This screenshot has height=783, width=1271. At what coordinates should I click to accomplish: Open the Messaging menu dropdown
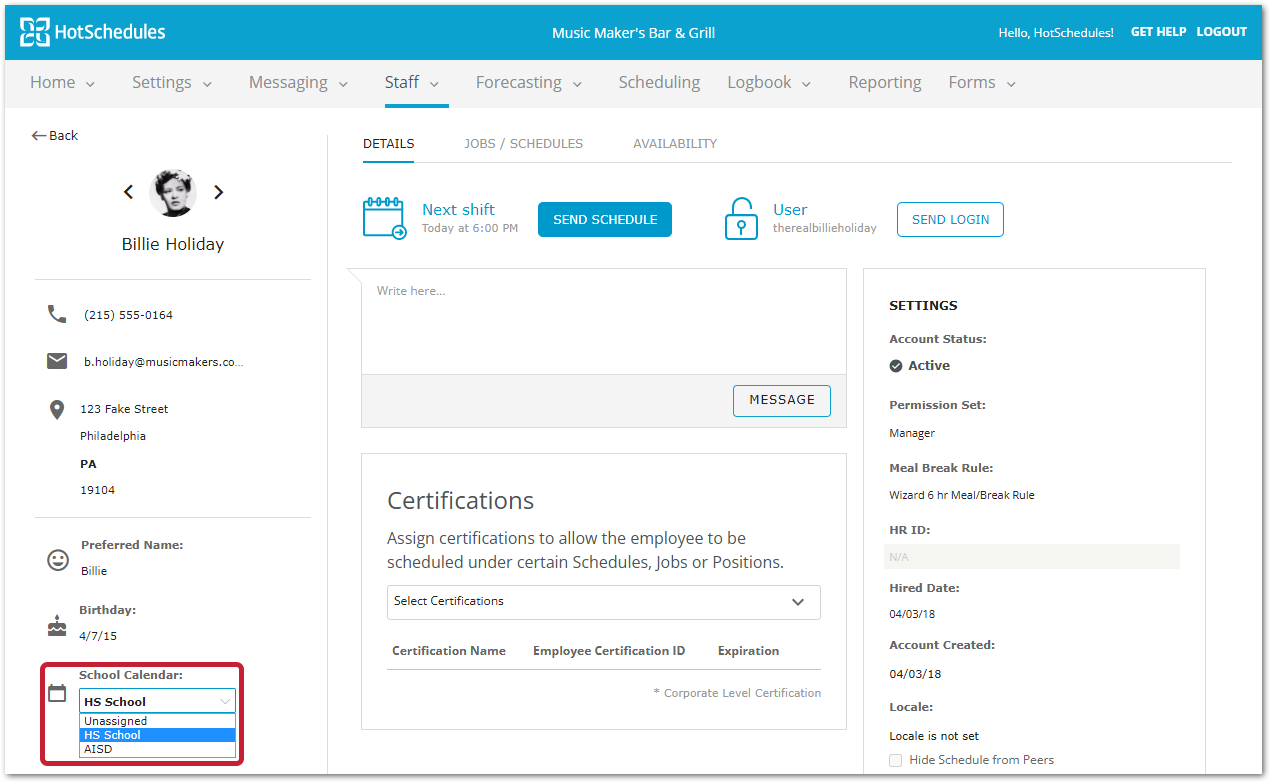click(x=298, y=83)
